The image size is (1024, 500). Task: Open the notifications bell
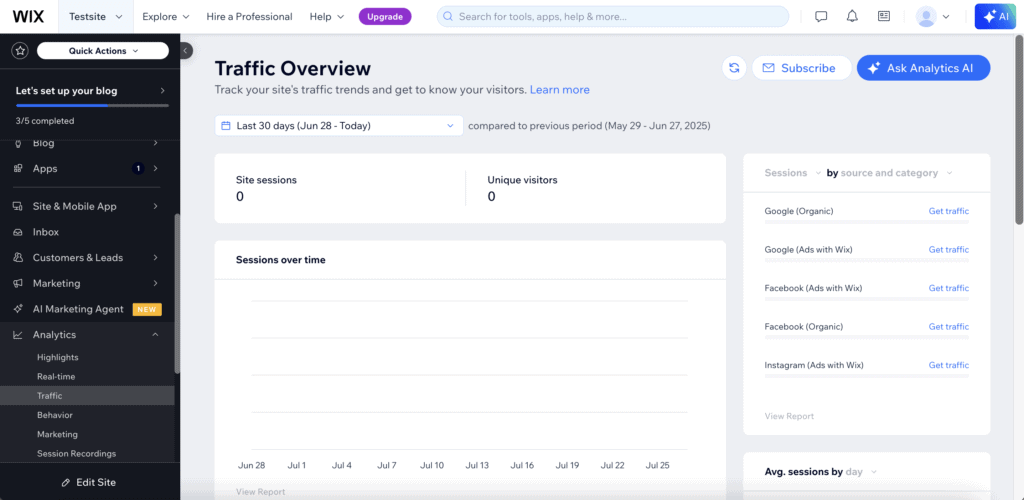(852, 16)
